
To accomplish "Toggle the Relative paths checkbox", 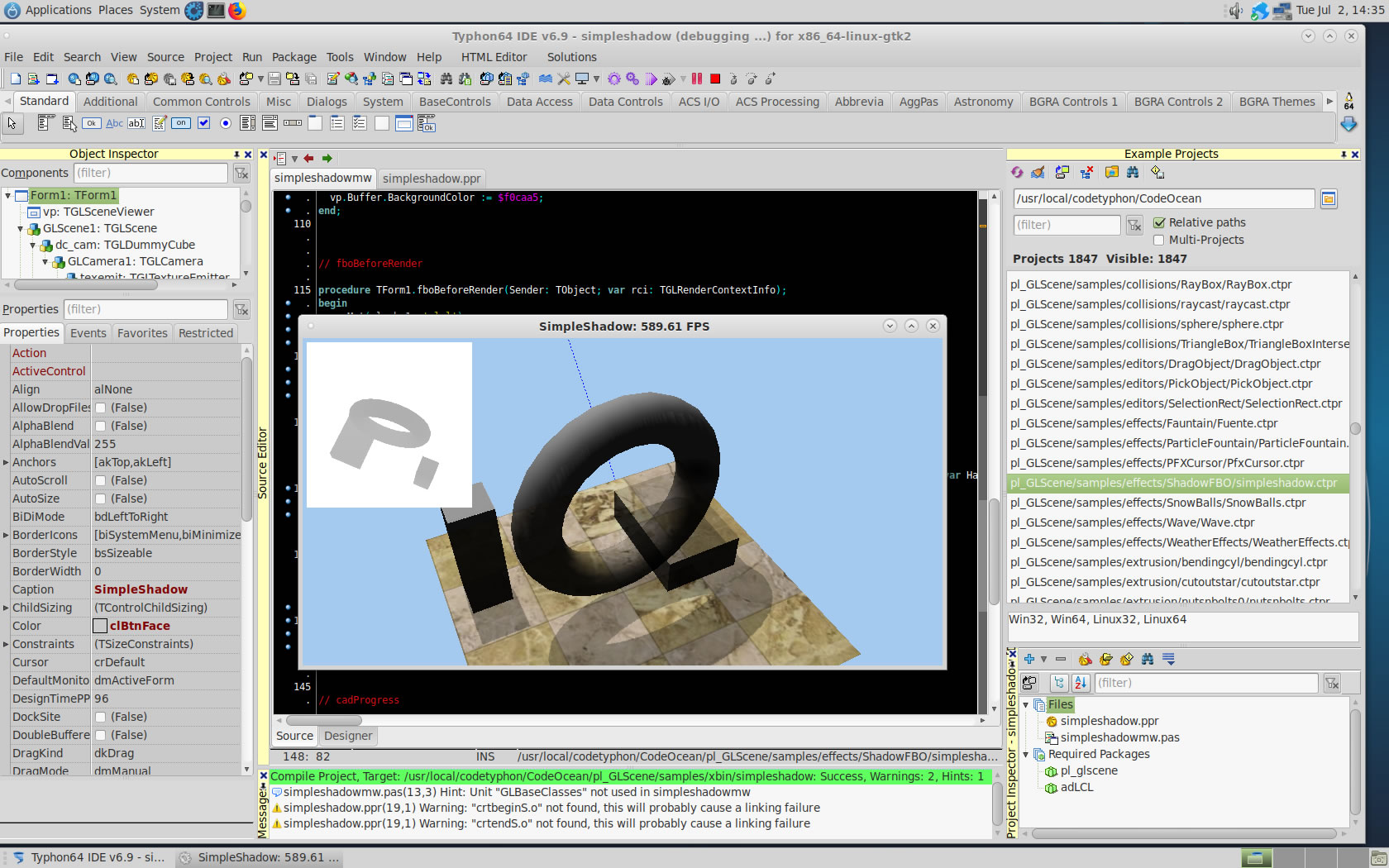I will point(1159,222).
